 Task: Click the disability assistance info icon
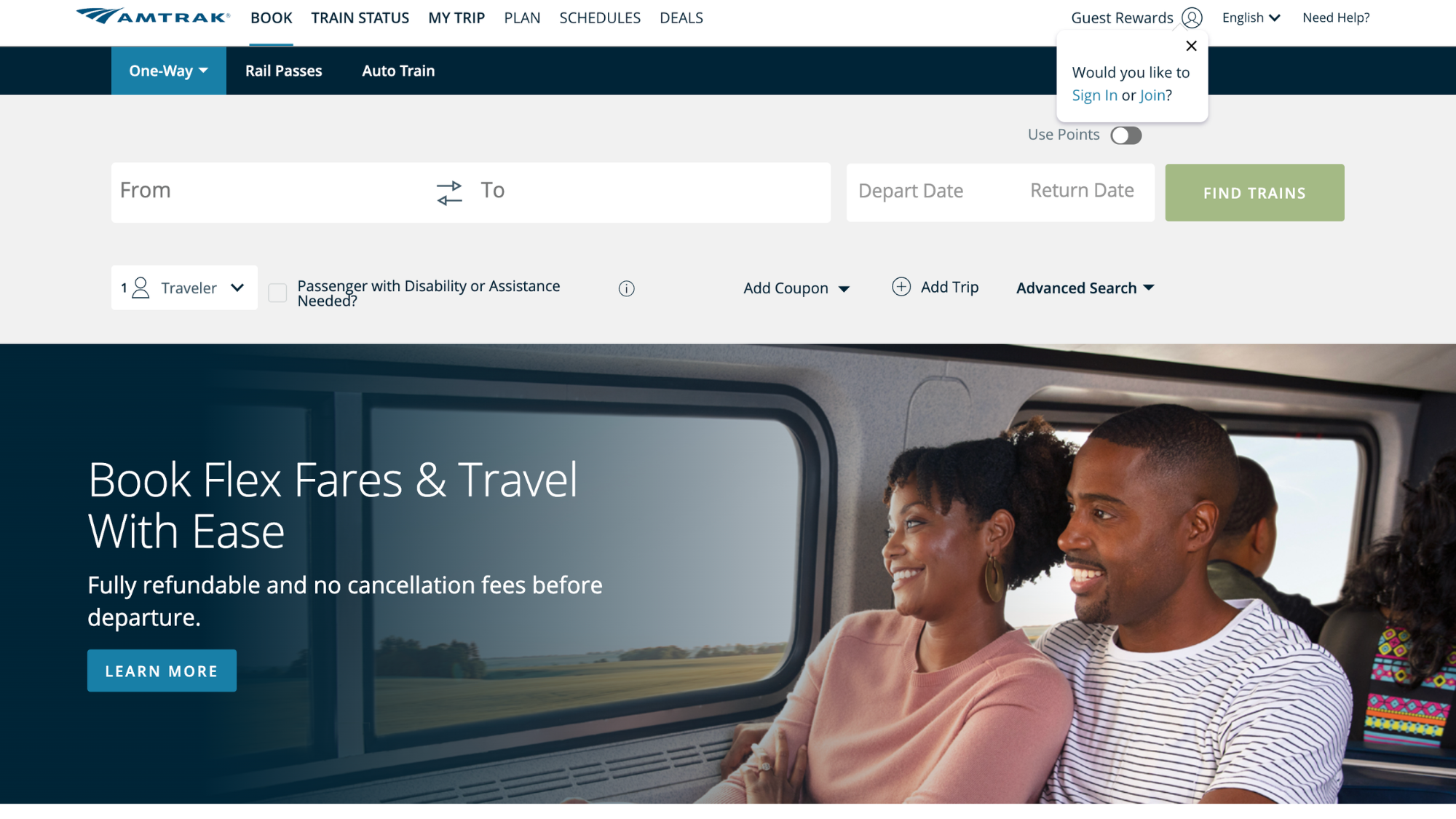click(x=626, y=288)
